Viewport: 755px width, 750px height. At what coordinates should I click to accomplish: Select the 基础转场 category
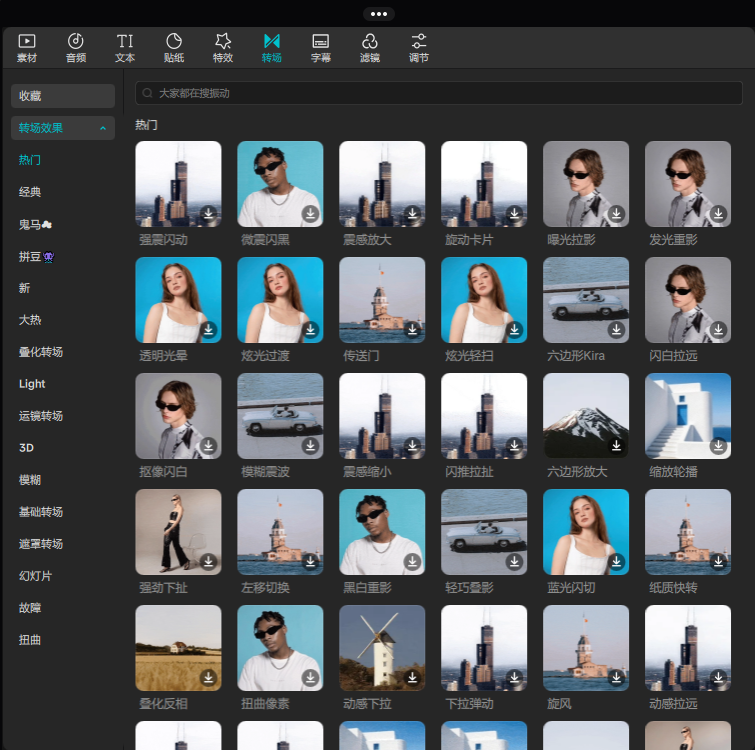tap(41, 512)
